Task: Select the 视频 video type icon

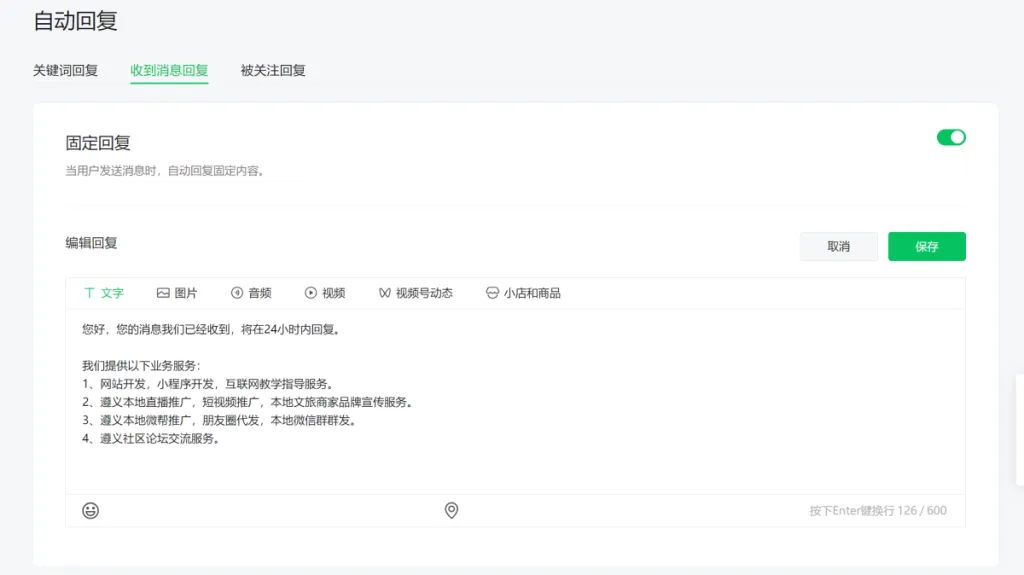Action: click(x=311, y=293)
